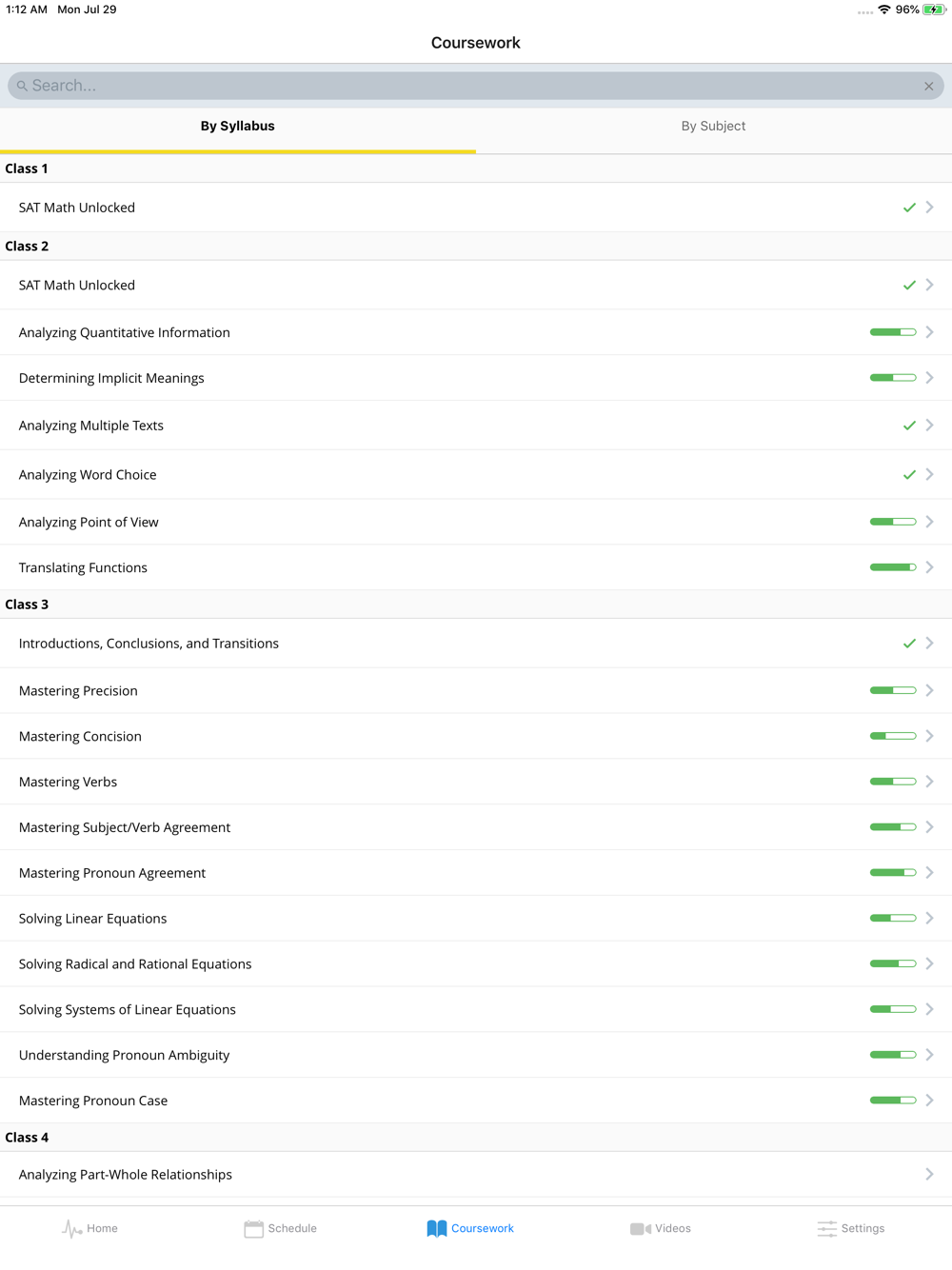The height and width of the screenshot is (1270, 952).
Task: Expand Translating Functions chevron
Action: pos(929,567)
